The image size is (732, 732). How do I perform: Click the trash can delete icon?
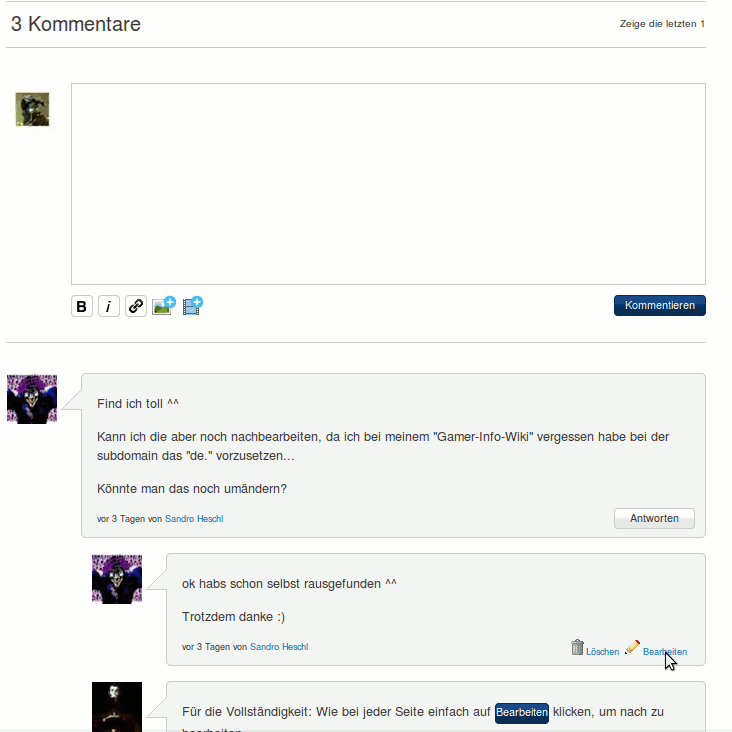577,647
